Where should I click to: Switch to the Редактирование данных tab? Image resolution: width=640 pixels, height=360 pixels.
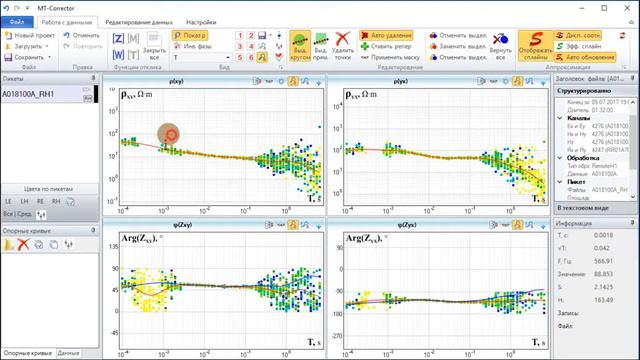pos(139,22)
